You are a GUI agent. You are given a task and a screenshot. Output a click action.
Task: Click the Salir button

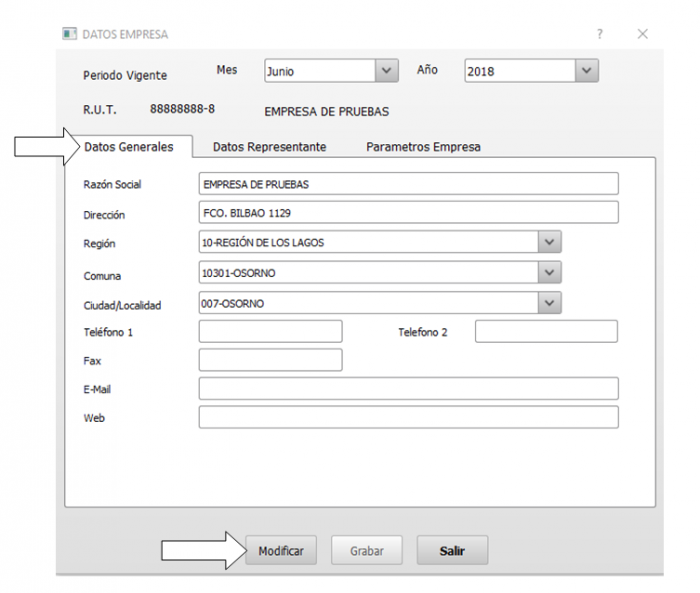451,551
